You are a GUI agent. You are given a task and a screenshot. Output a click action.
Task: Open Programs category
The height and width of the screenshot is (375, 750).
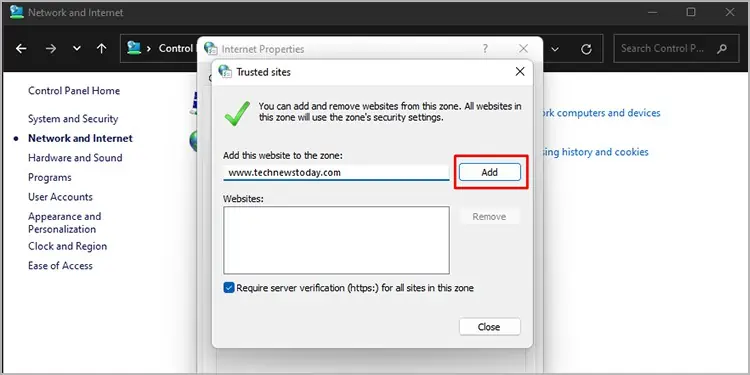pos(50,177)
